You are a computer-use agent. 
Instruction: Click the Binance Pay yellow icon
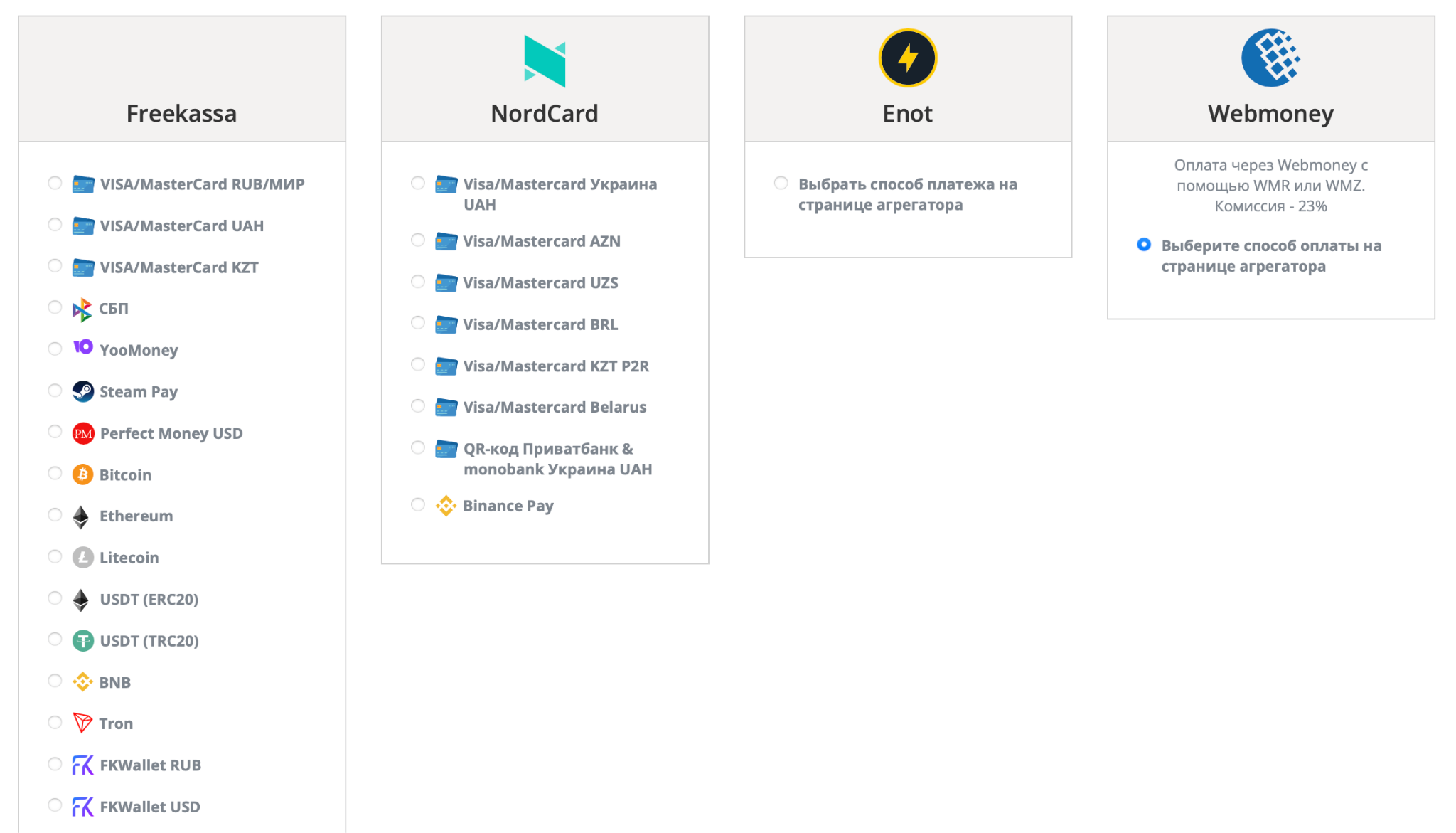[446, 506]
